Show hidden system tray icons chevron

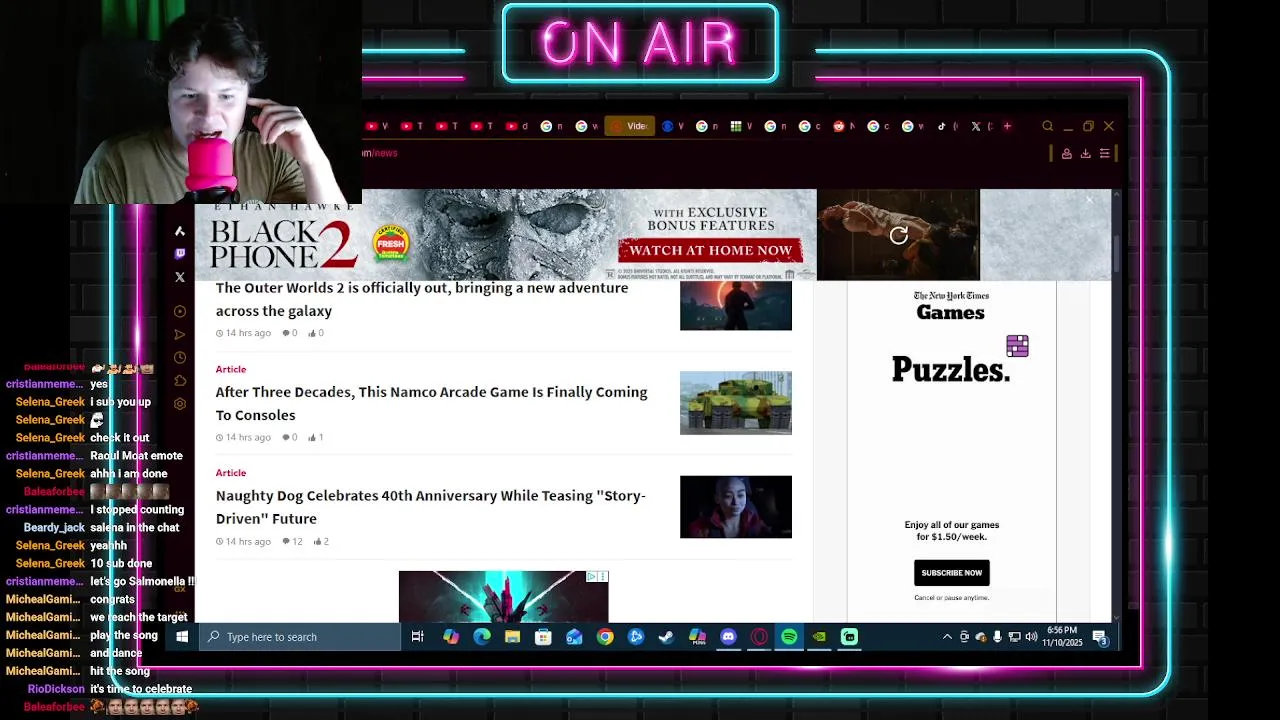click(947, 637)
